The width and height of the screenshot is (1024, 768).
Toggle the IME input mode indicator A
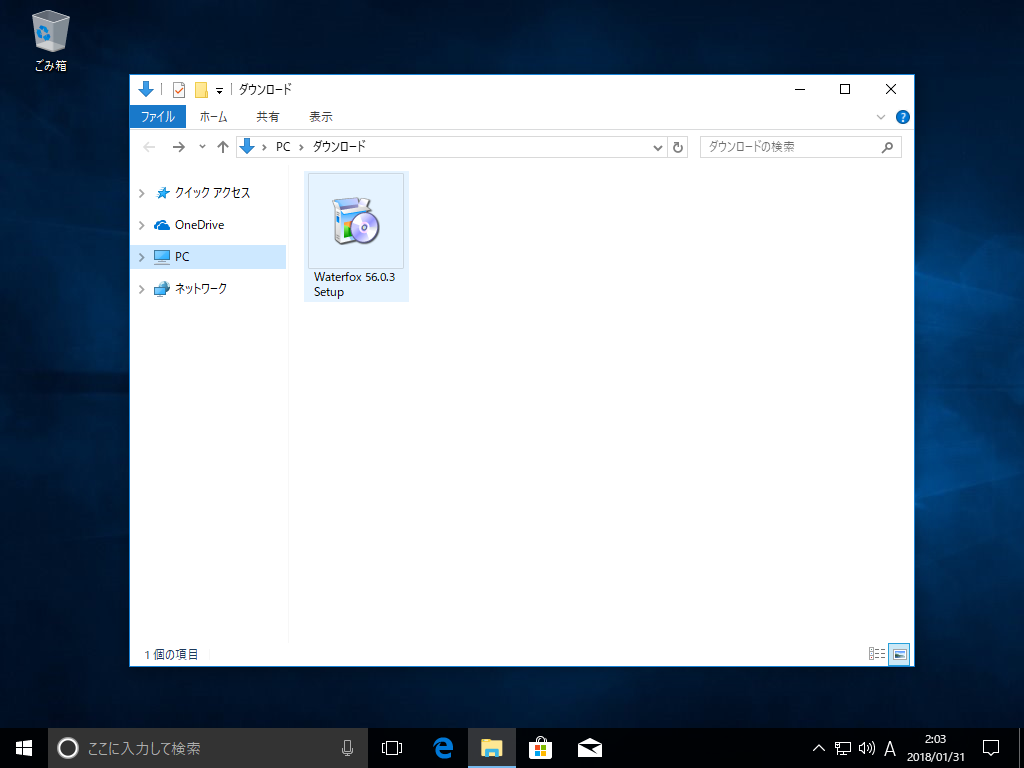click(x=889, y=748)
